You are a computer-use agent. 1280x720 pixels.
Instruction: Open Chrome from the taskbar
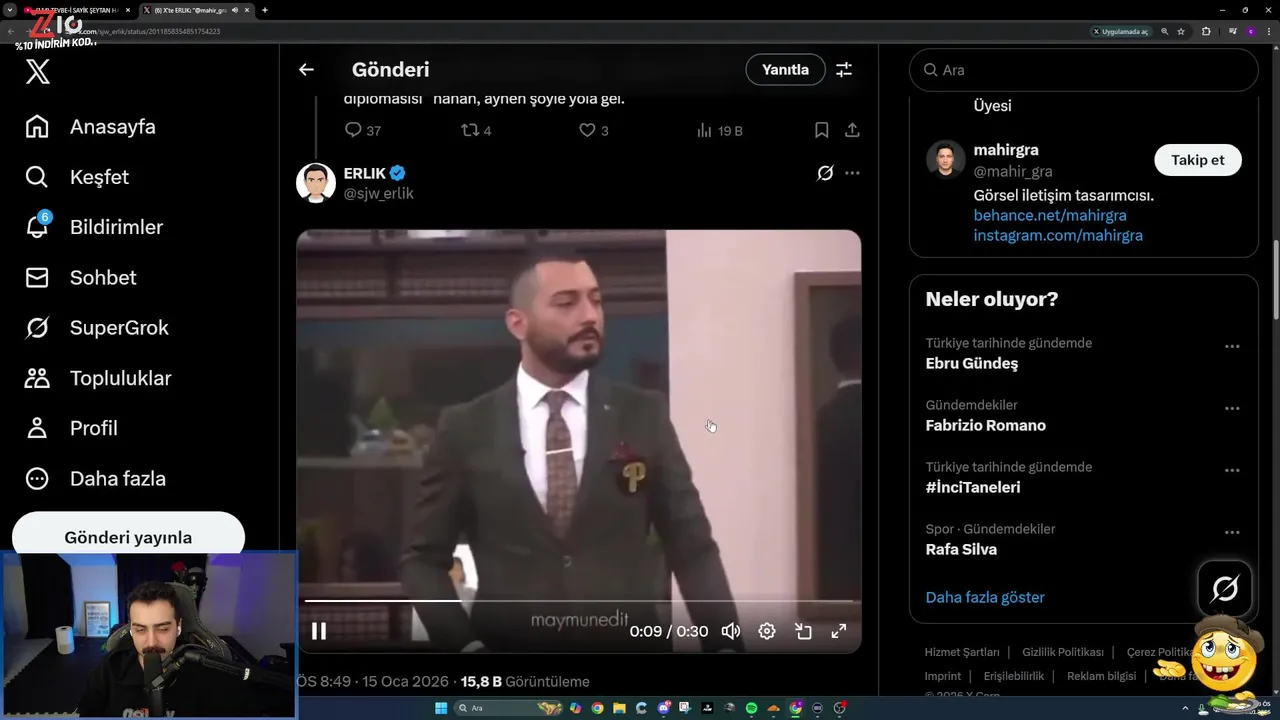pyautogui.click(x=597, y=708)
